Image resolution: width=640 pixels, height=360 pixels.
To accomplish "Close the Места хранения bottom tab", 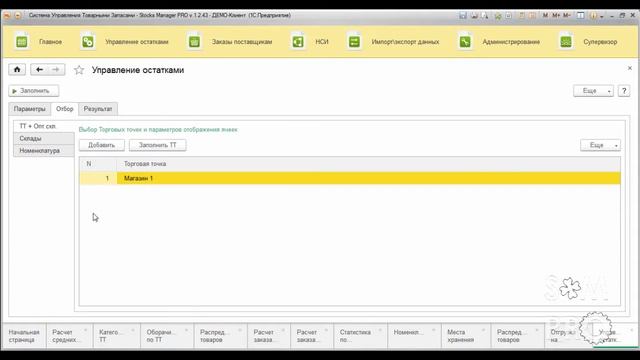I will point(484,330).
